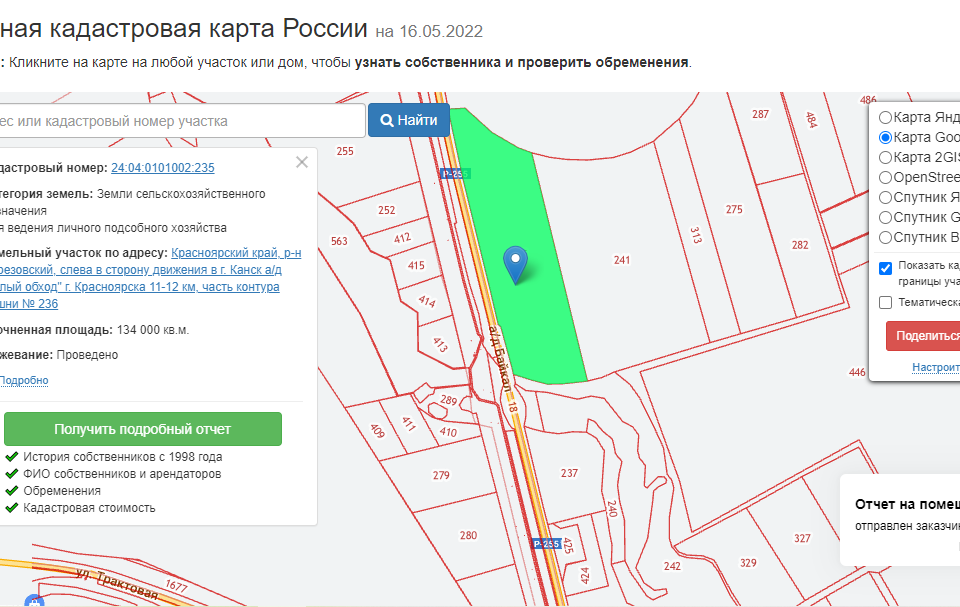960x607 pixels.
Task: Open cadastral number 24:04:0101002:235 link
Action: coord(162,168)
